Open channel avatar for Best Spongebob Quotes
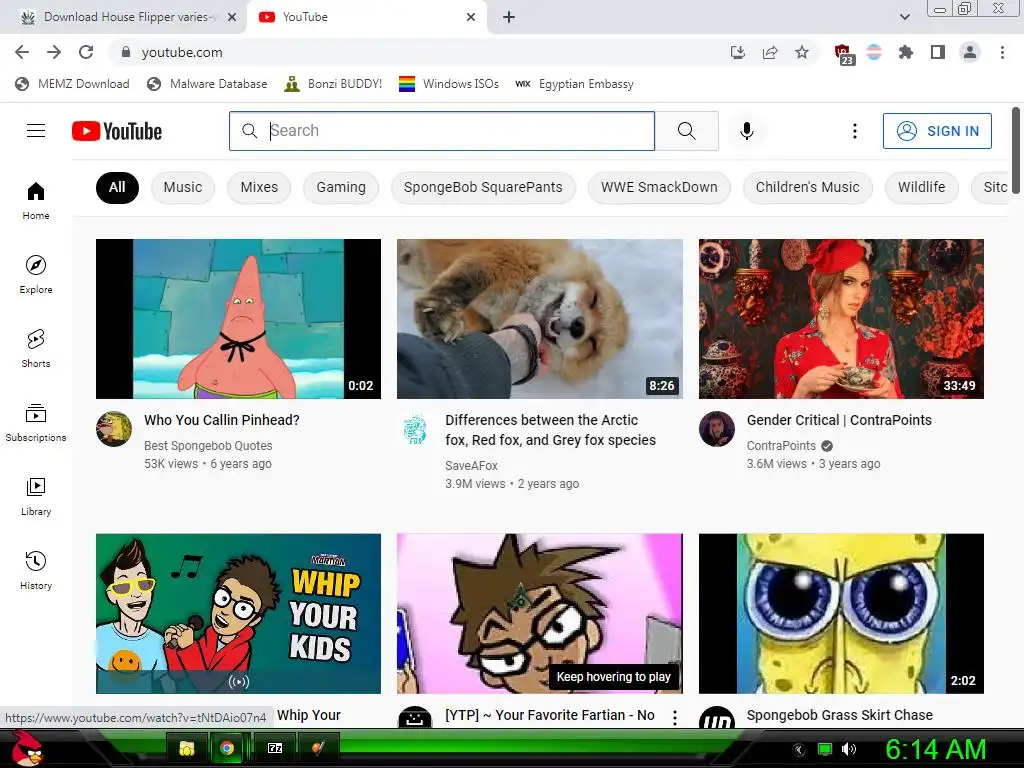 click(x=114, y=429)
